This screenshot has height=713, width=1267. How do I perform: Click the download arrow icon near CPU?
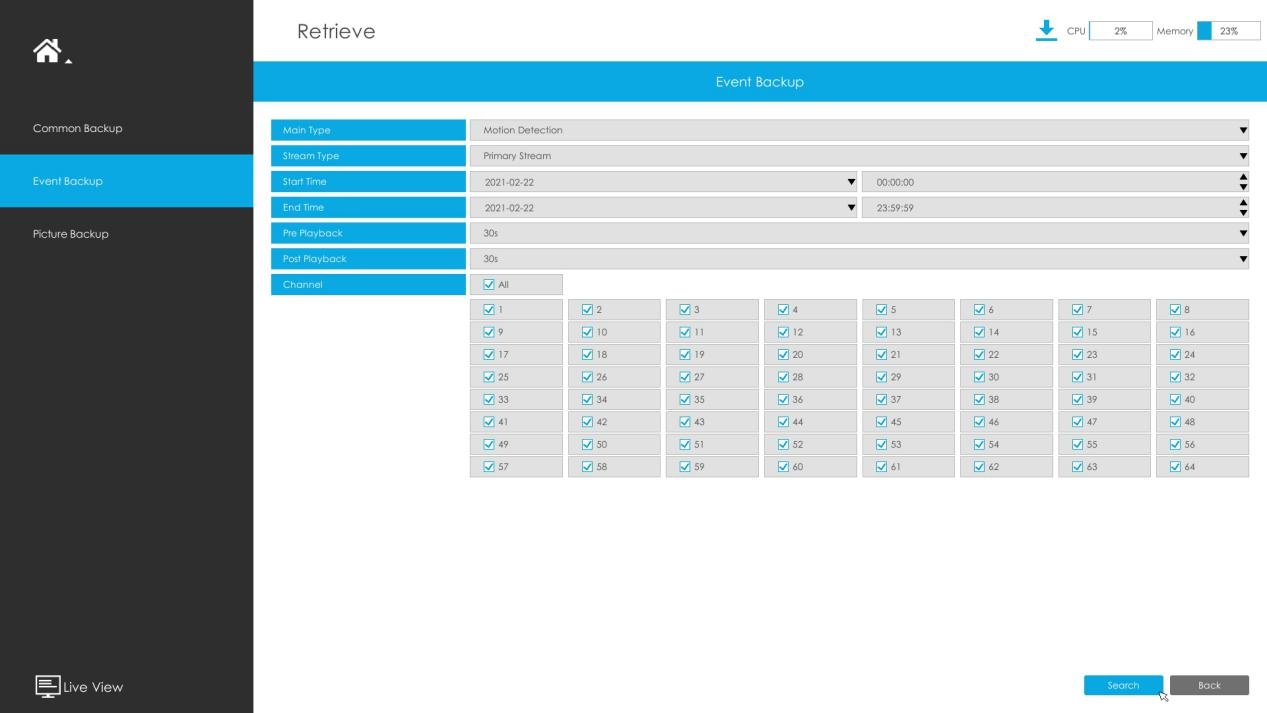click(x=1046, y=30)
